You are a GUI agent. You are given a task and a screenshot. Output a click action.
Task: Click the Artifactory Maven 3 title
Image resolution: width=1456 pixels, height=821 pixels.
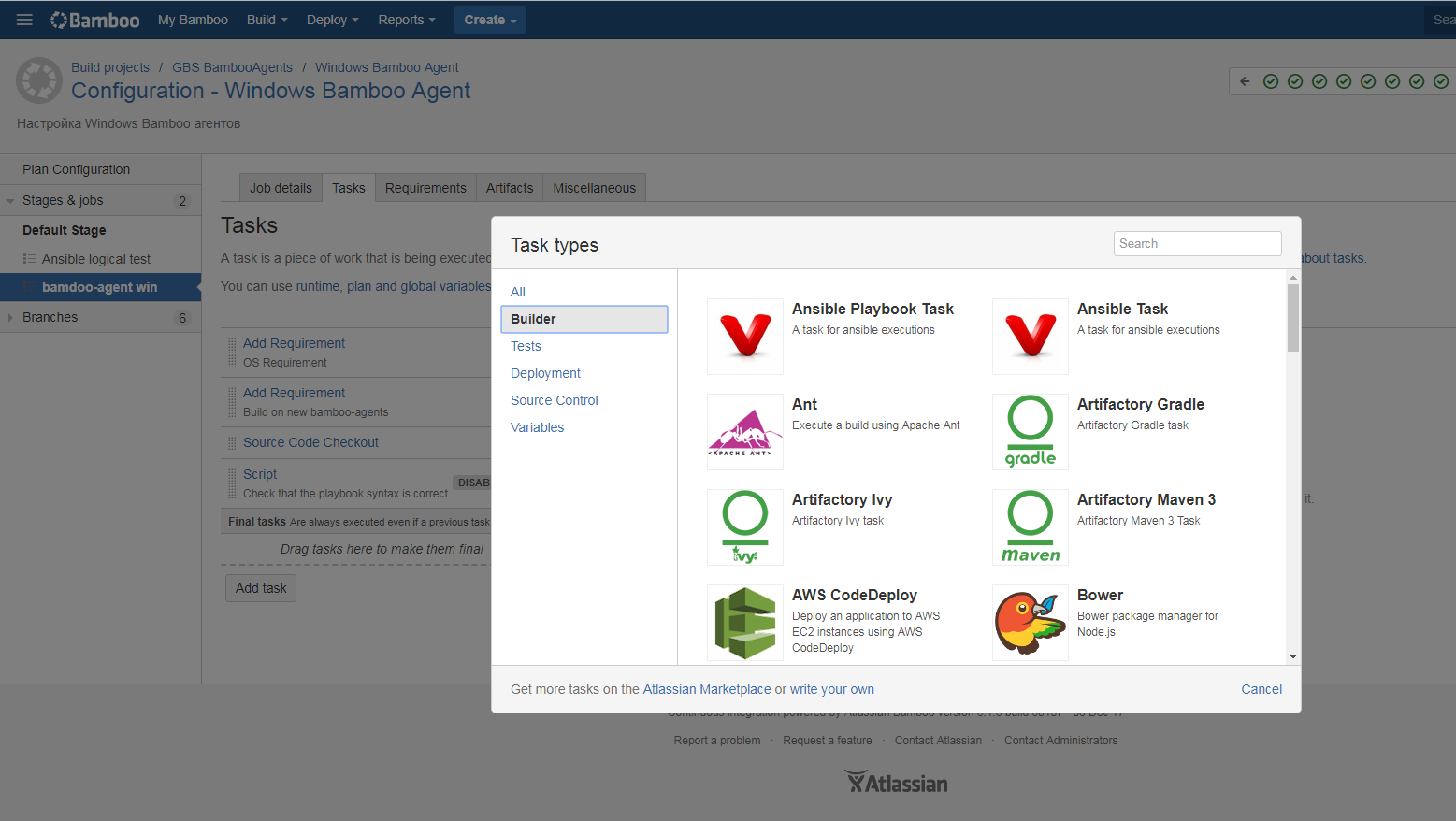click(x=1146, y=499)
